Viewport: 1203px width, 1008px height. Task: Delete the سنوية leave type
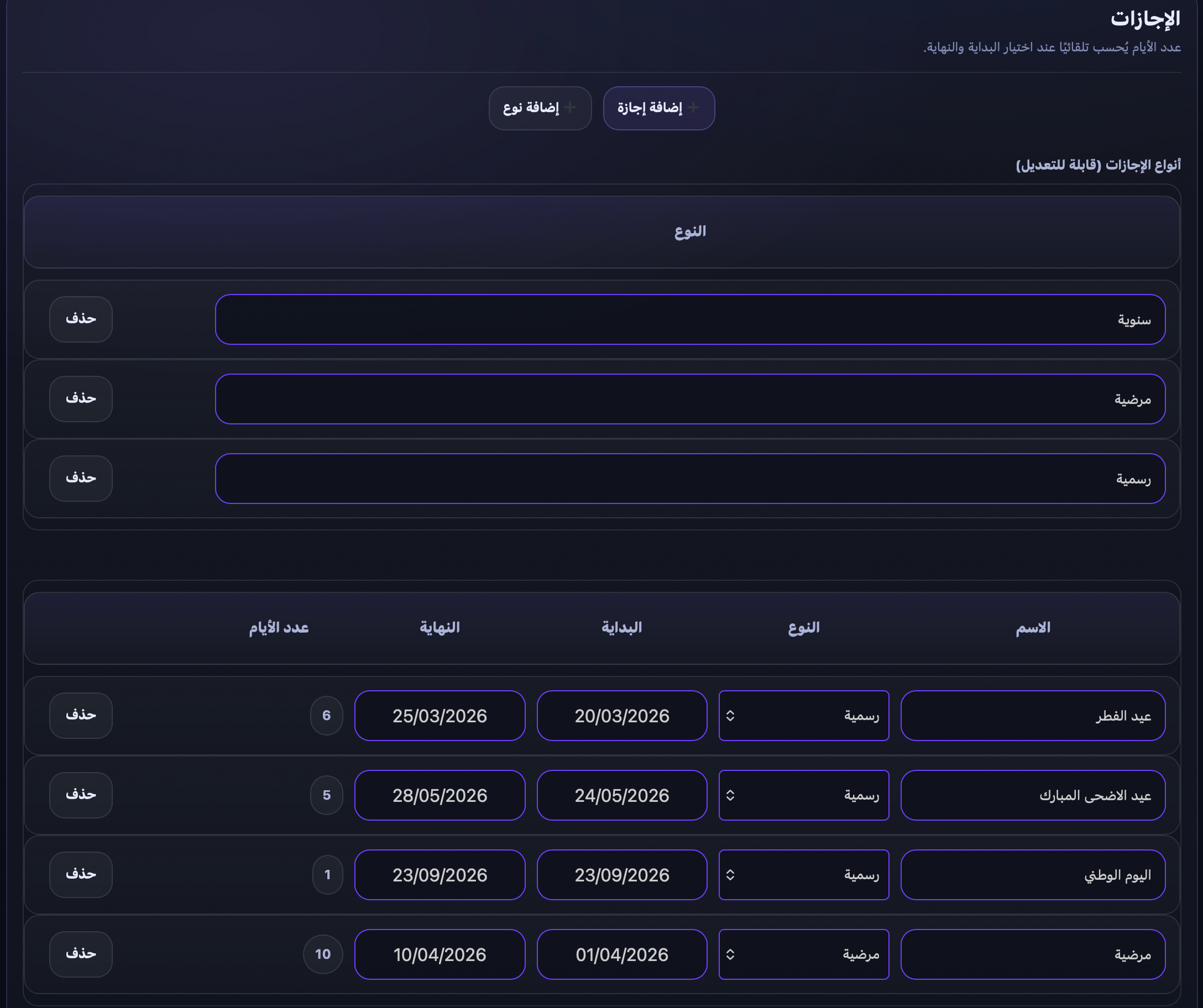81,319
